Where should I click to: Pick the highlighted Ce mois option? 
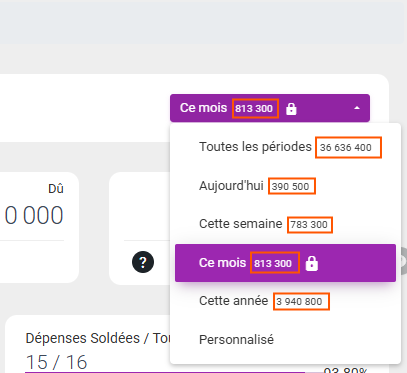tap(285, 263)
